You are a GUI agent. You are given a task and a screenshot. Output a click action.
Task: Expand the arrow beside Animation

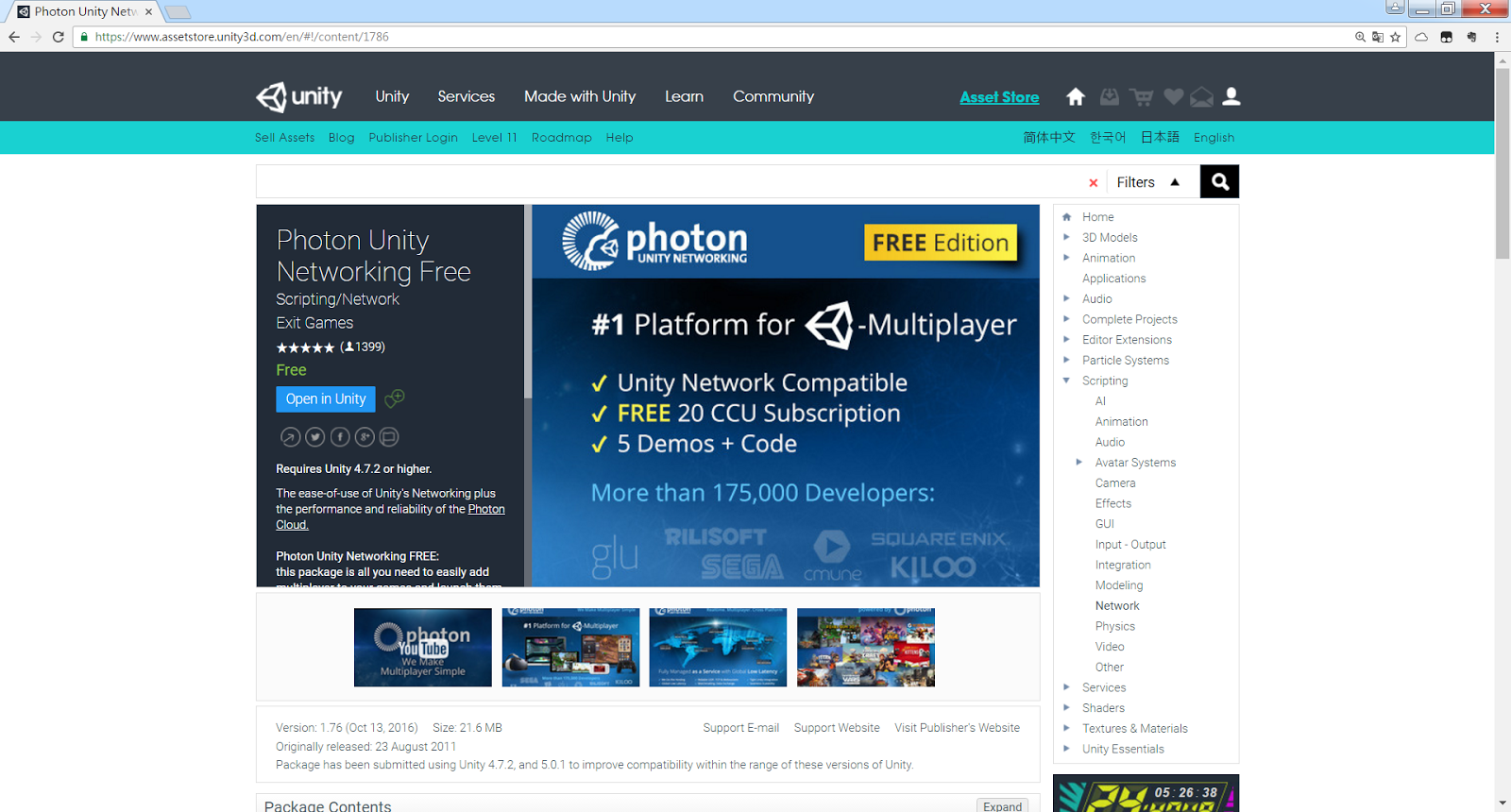click(x=1066, y=258)
